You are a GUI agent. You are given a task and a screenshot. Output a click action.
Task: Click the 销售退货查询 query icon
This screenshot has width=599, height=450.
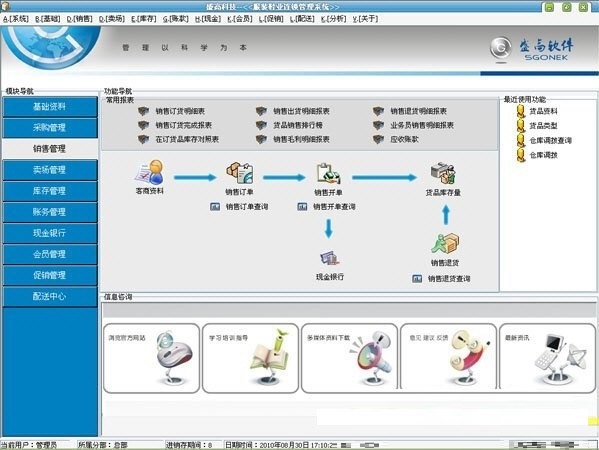417,278
